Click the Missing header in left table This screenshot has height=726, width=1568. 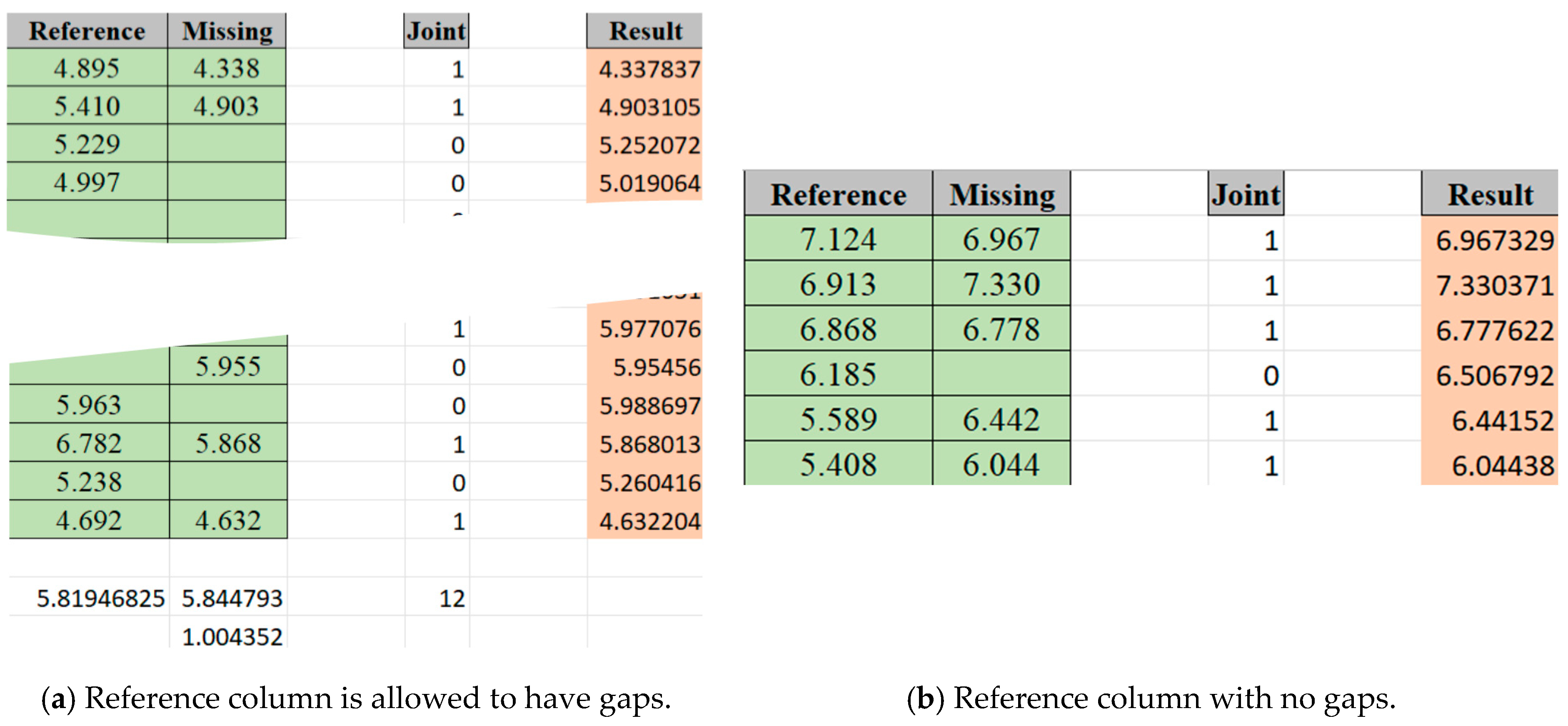[227, 31]
